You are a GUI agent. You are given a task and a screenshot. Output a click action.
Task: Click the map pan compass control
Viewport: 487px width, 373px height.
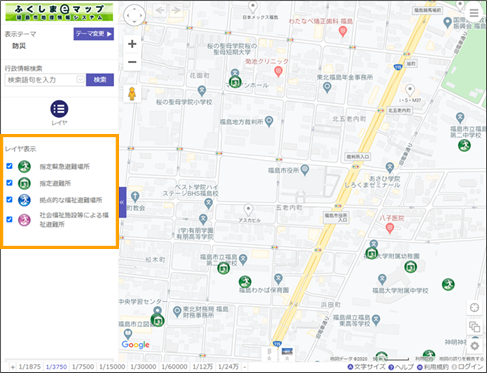click(134, 15)
